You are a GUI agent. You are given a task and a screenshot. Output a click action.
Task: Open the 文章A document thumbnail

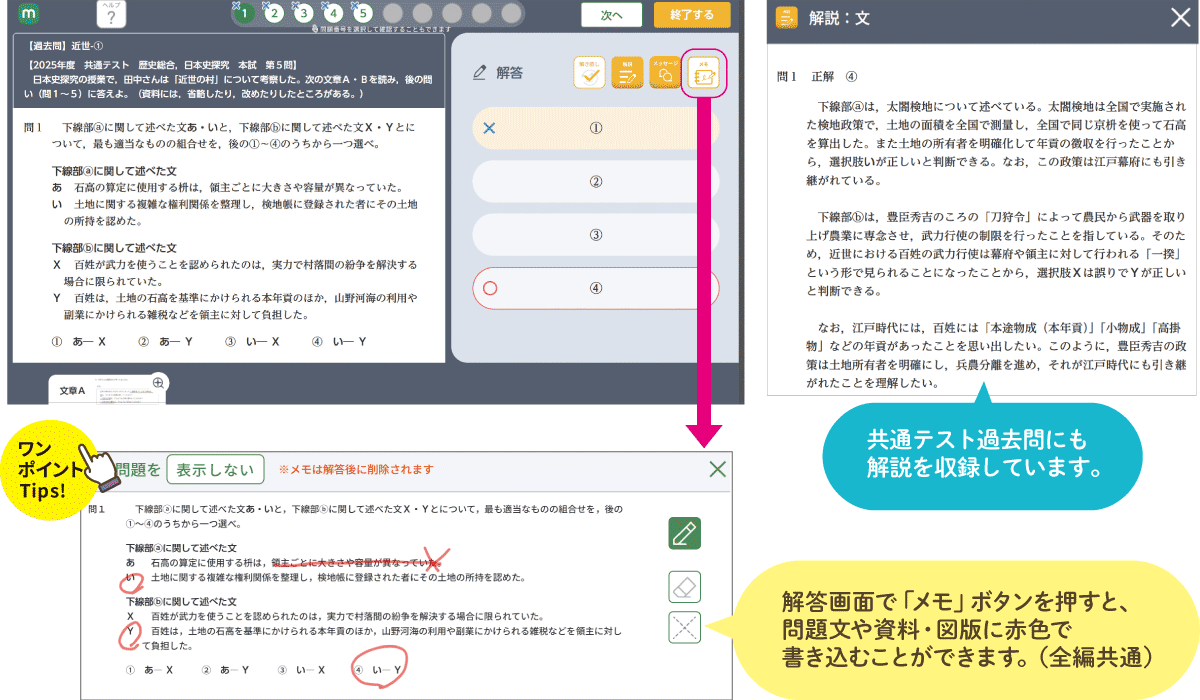(x=107, y=391)
